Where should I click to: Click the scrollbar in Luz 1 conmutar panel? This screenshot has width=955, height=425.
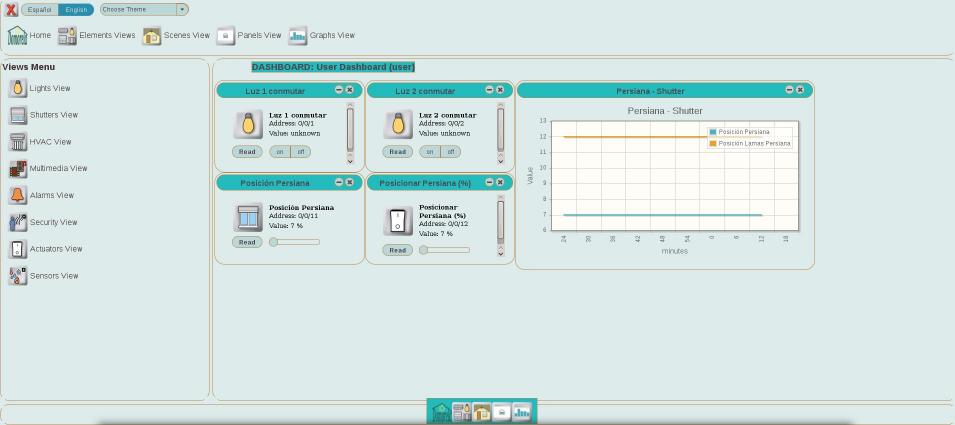click(350, 133)
